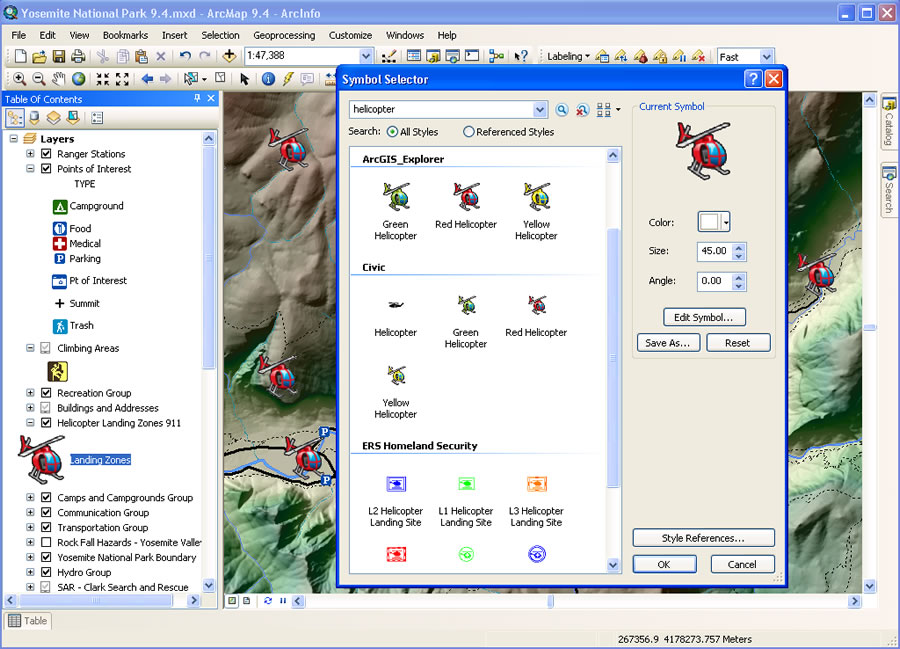Open the Bookmarks menu
This screenshot has width=900, height=649.
[x=125, y=35]
